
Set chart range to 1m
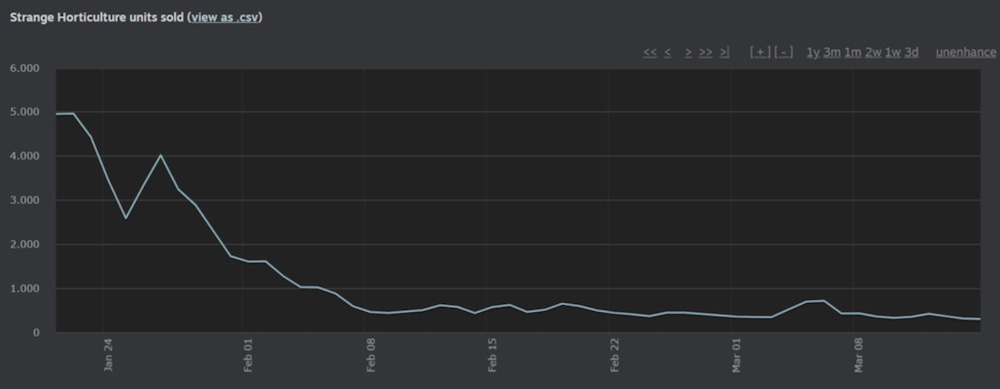click(x=853, y=52)
